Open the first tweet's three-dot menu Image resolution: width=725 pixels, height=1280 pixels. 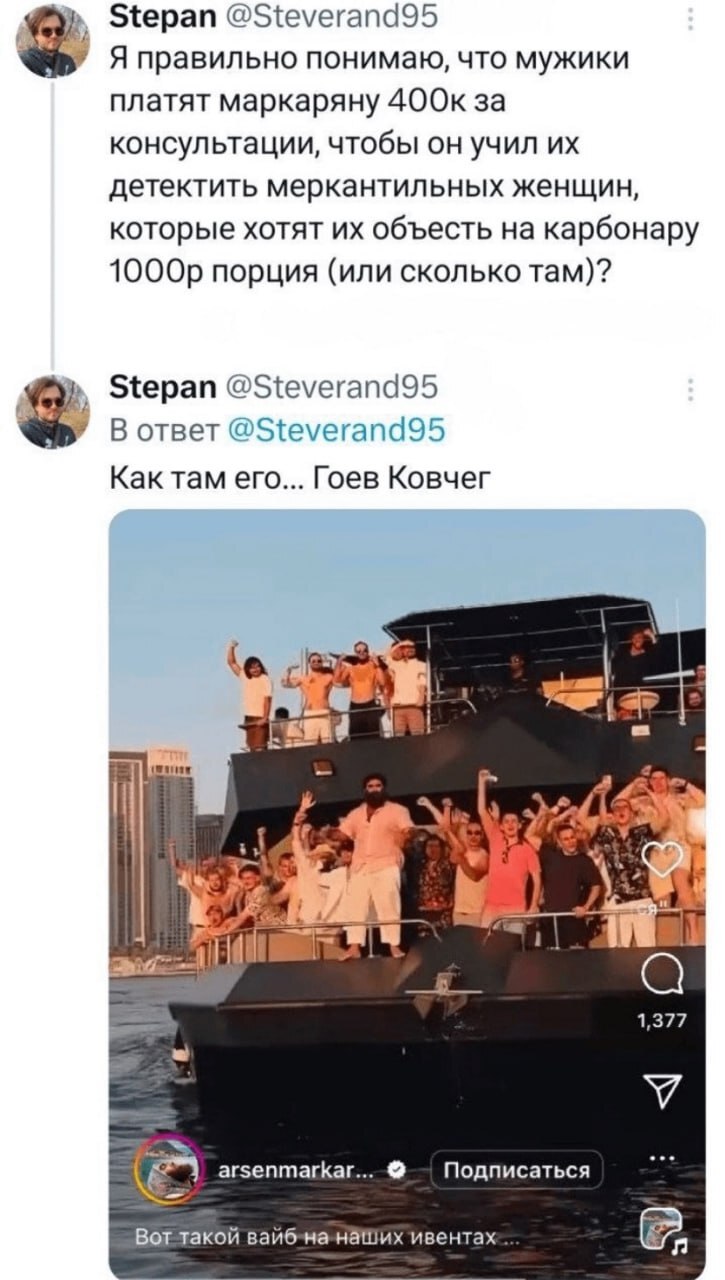pos(690,19)
